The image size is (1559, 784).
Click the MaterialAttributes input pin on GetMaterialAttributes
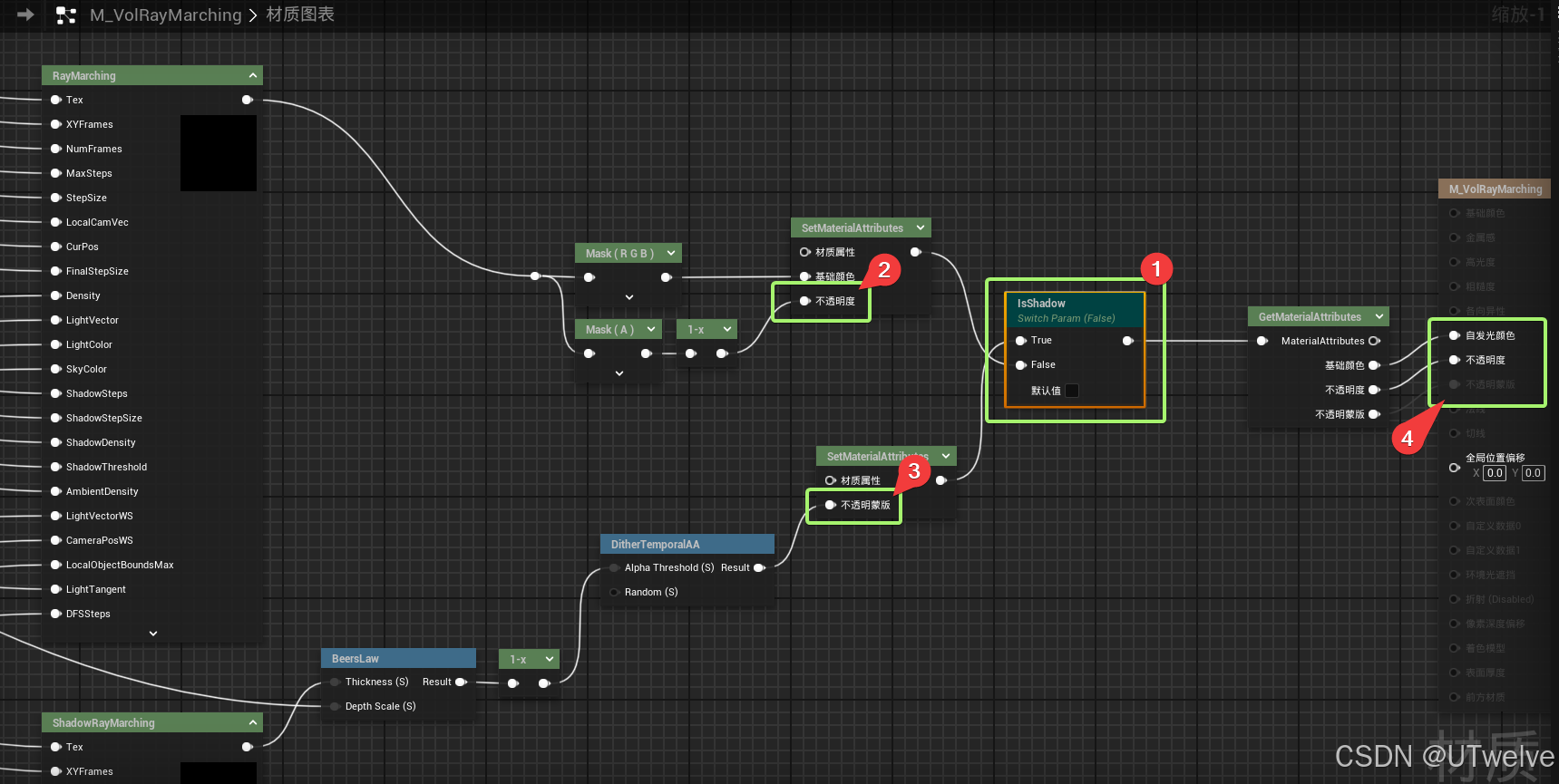coord(1262,341)
